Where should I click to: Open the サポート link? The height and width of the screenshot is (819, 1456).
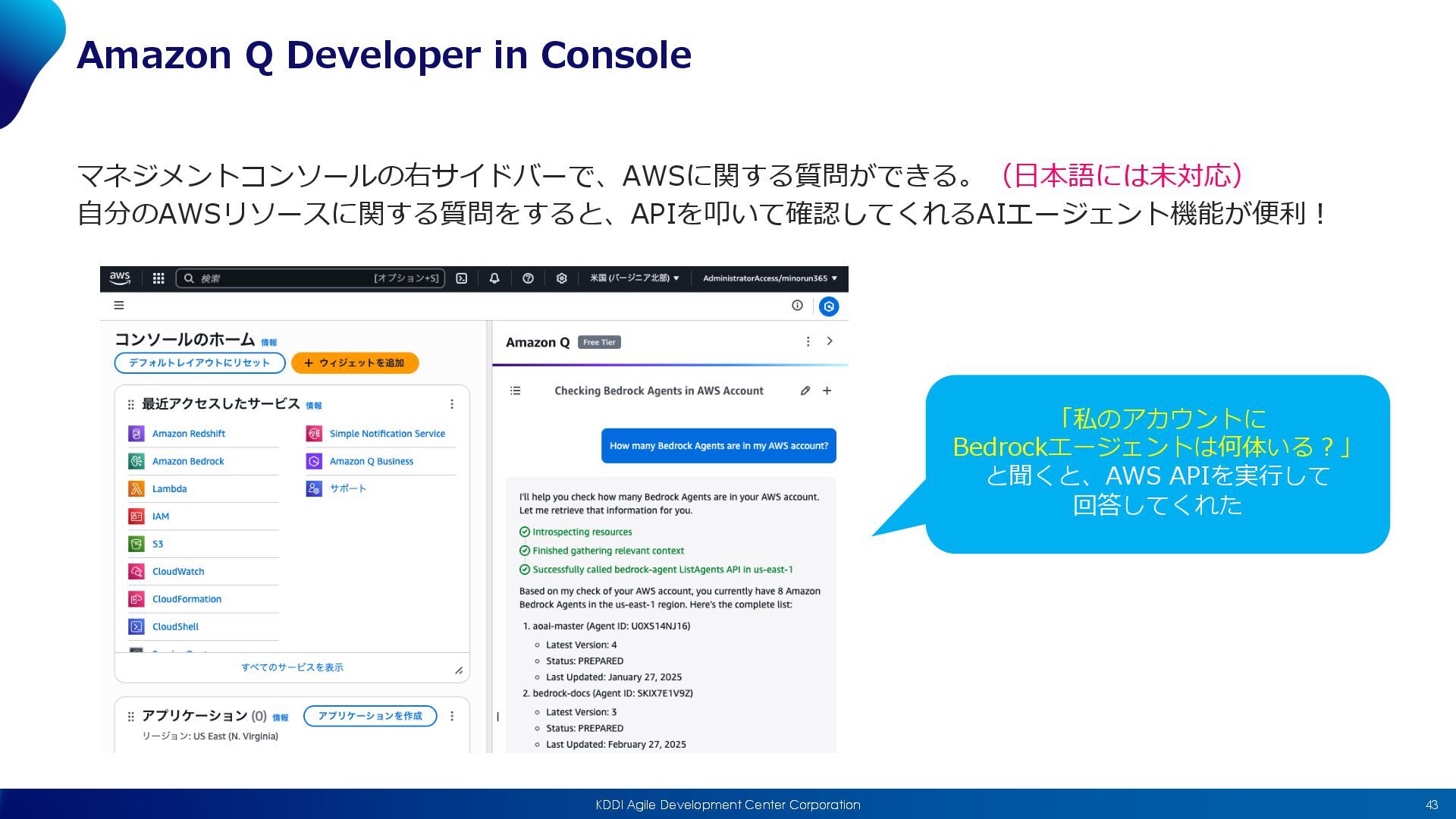(x=348, y=489)
